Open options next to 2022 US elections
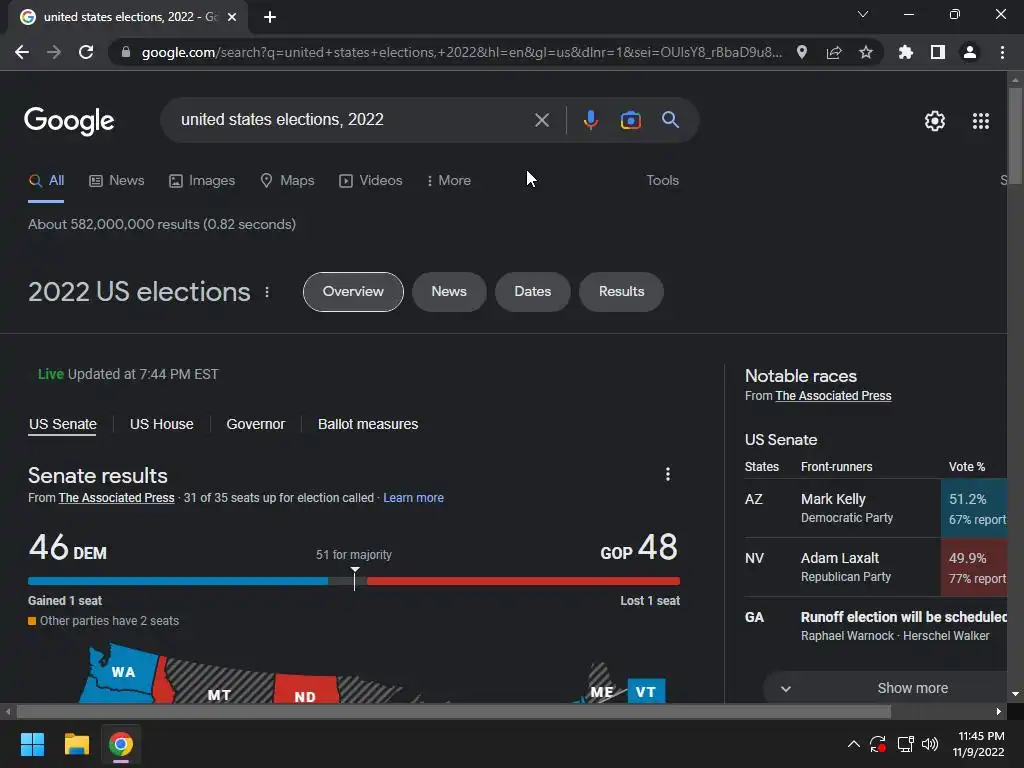 coord(267,292)
